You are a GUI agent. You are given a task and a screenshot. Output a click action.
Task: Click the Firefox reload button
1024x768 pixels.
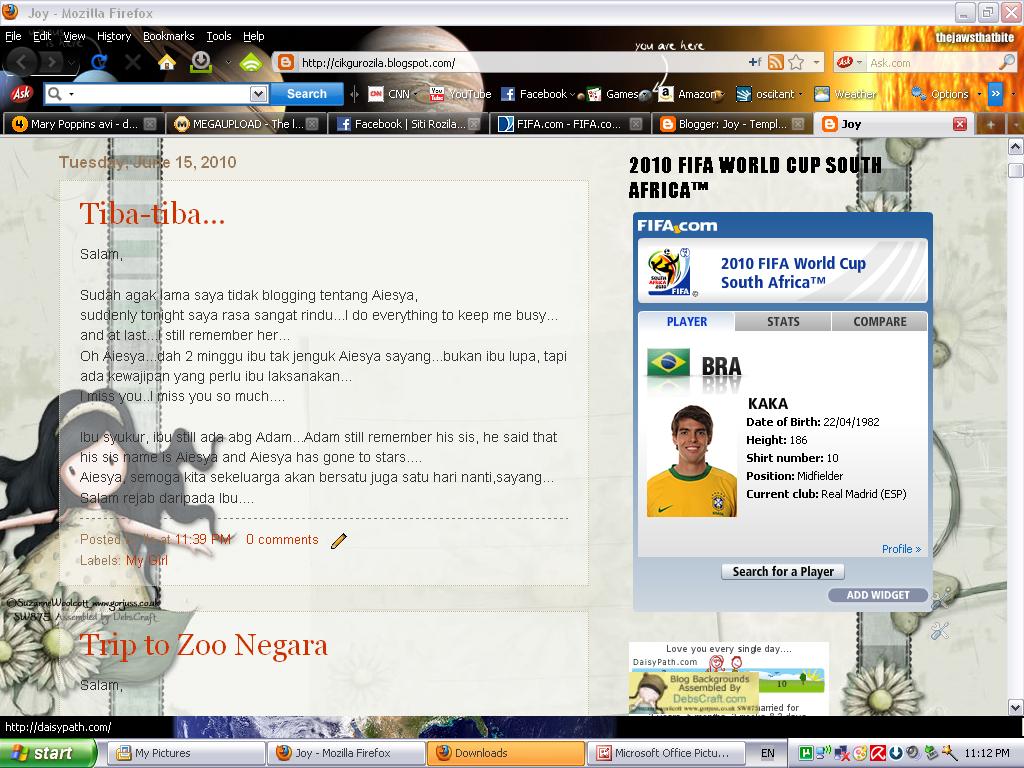click(x=99, y=62)
